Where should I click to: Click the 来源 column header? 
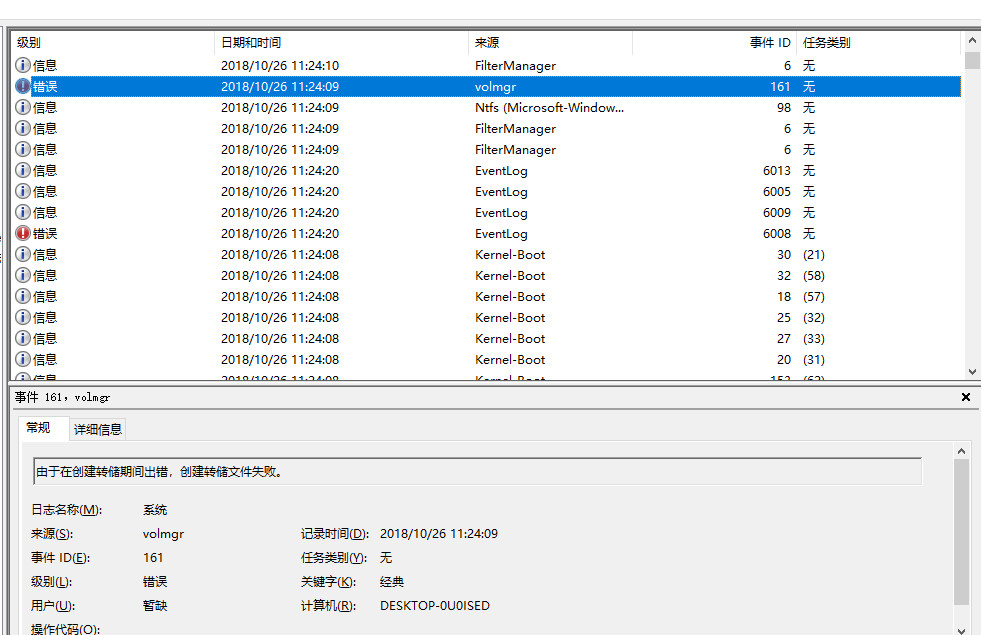click(550, 43)
